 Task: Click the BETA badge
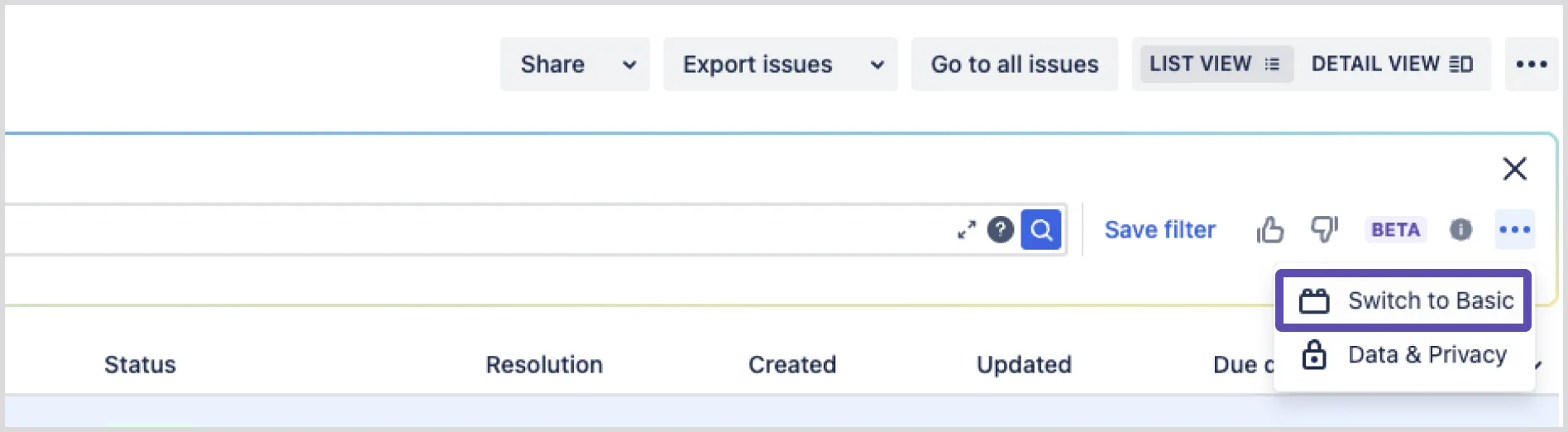click(1395, 229)
